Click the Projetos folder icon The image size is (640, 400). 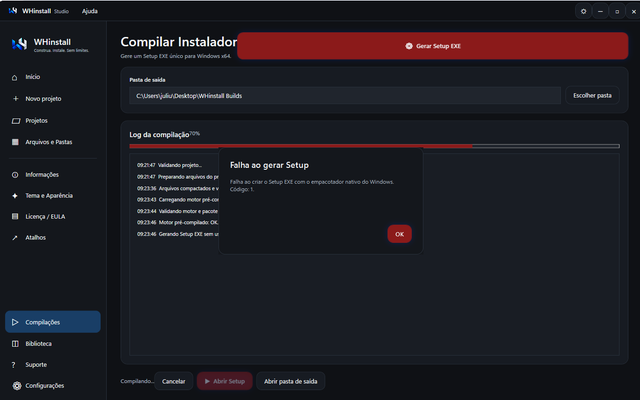click(16, 121)
